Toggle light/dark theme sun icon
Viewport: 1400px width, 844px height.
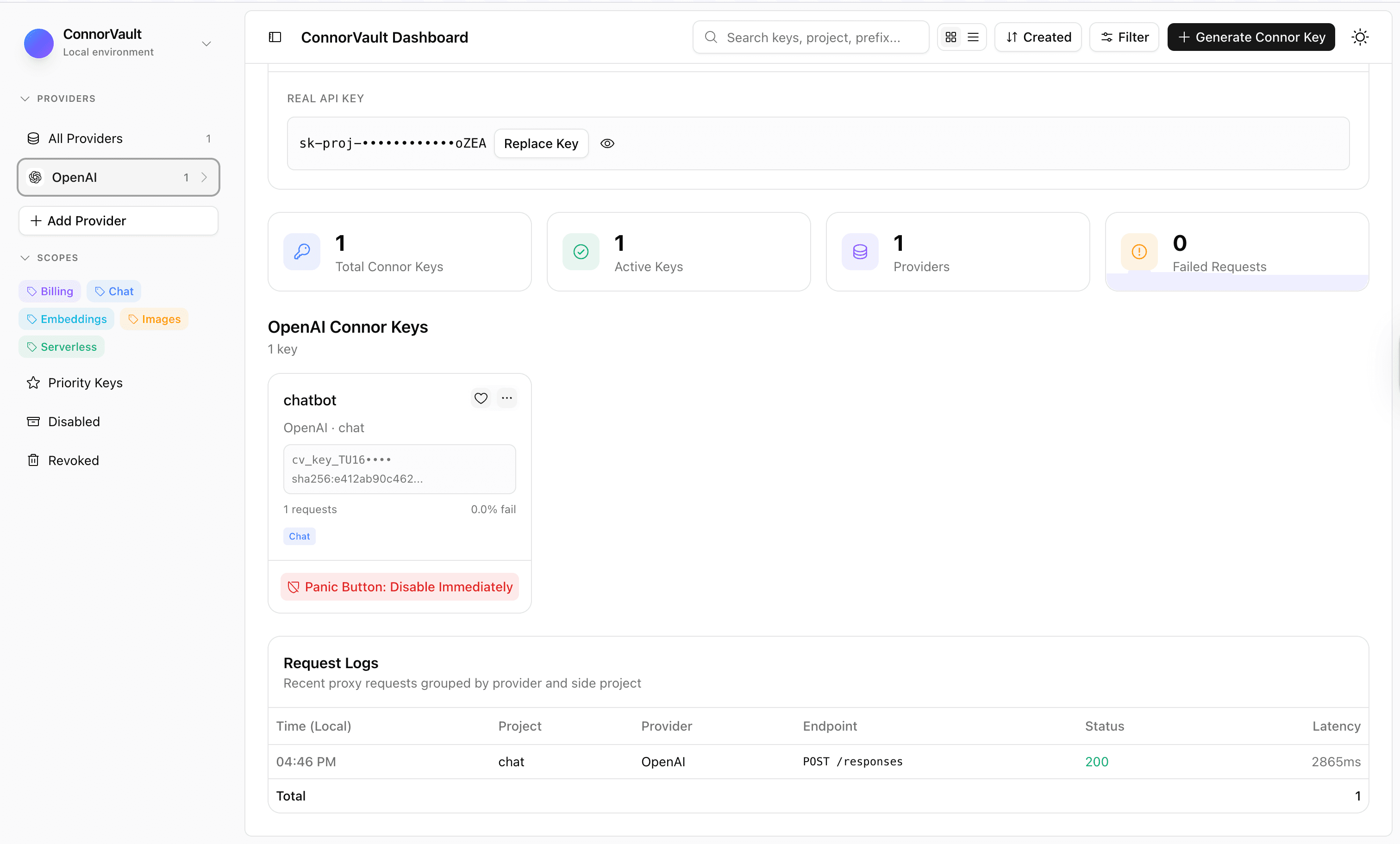(1360, 37)
